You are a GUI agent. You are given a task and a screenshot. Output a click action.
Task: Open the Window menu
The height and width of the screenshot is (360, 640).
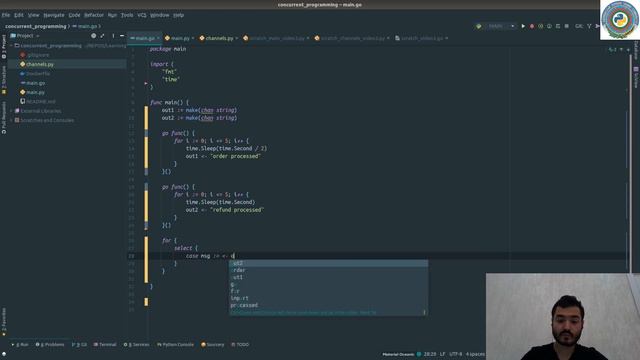tap(160, 15)
